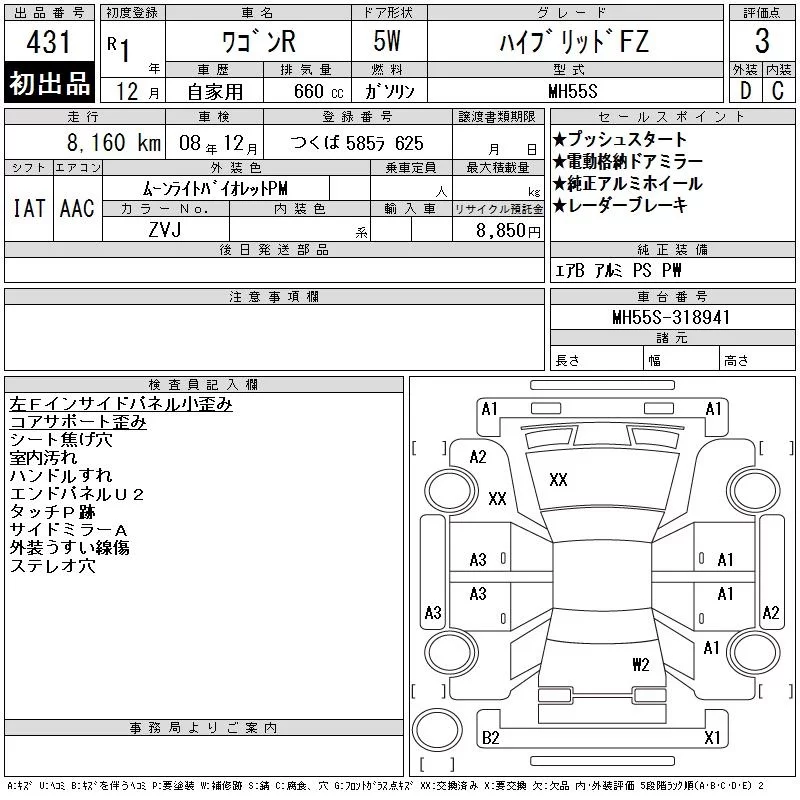The height and width of the screenshot is (800, 800).
Task: Select the 後日発送部品 section header
Action: pos(274,249)
